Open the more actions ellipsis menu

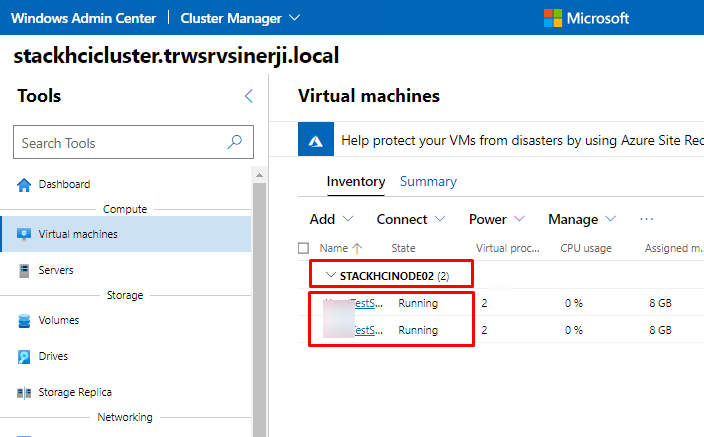pos(646,219)
